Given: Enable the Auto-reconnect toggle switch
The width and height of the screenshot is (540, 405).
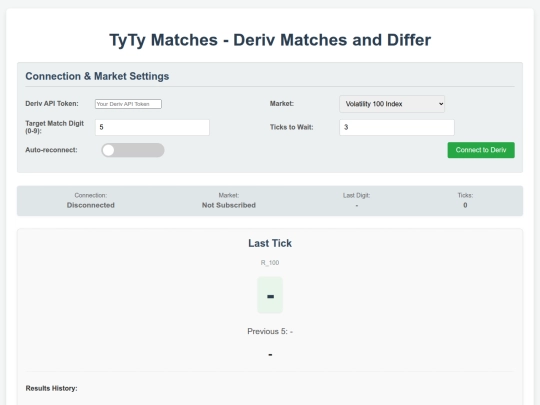Looking at the screenshot, I should [x=133, y=150].
